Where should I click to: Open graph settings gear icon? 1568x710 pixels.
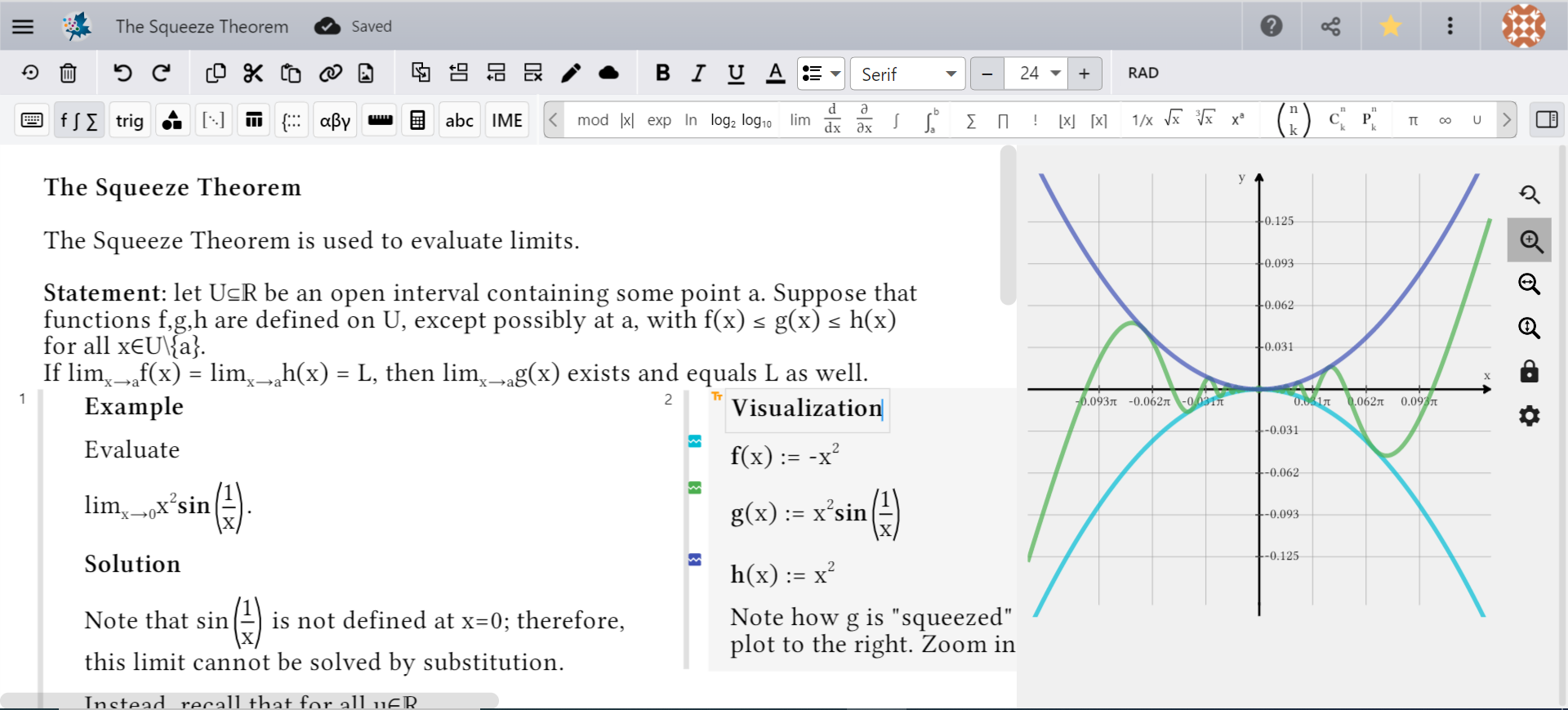coord(1529,416)
